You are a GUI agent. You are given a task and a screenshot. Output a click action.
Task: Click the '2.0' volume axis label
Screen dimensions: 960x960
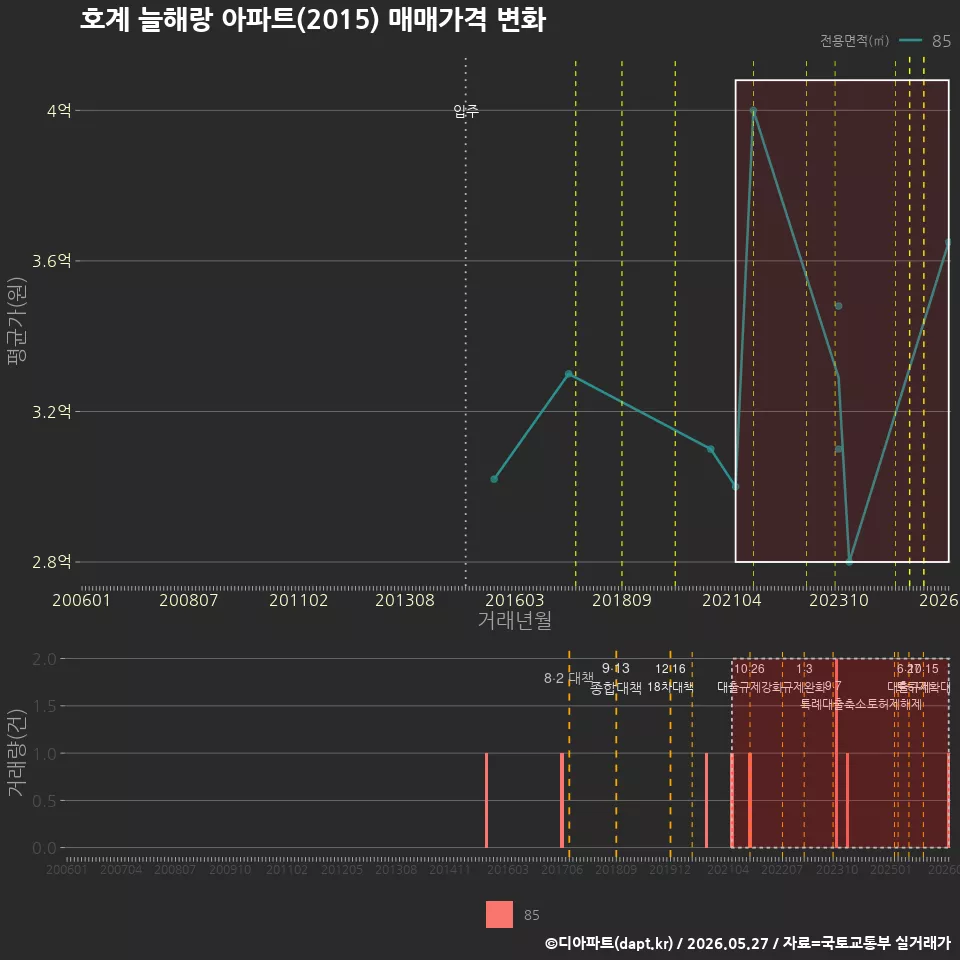[44, 659]
